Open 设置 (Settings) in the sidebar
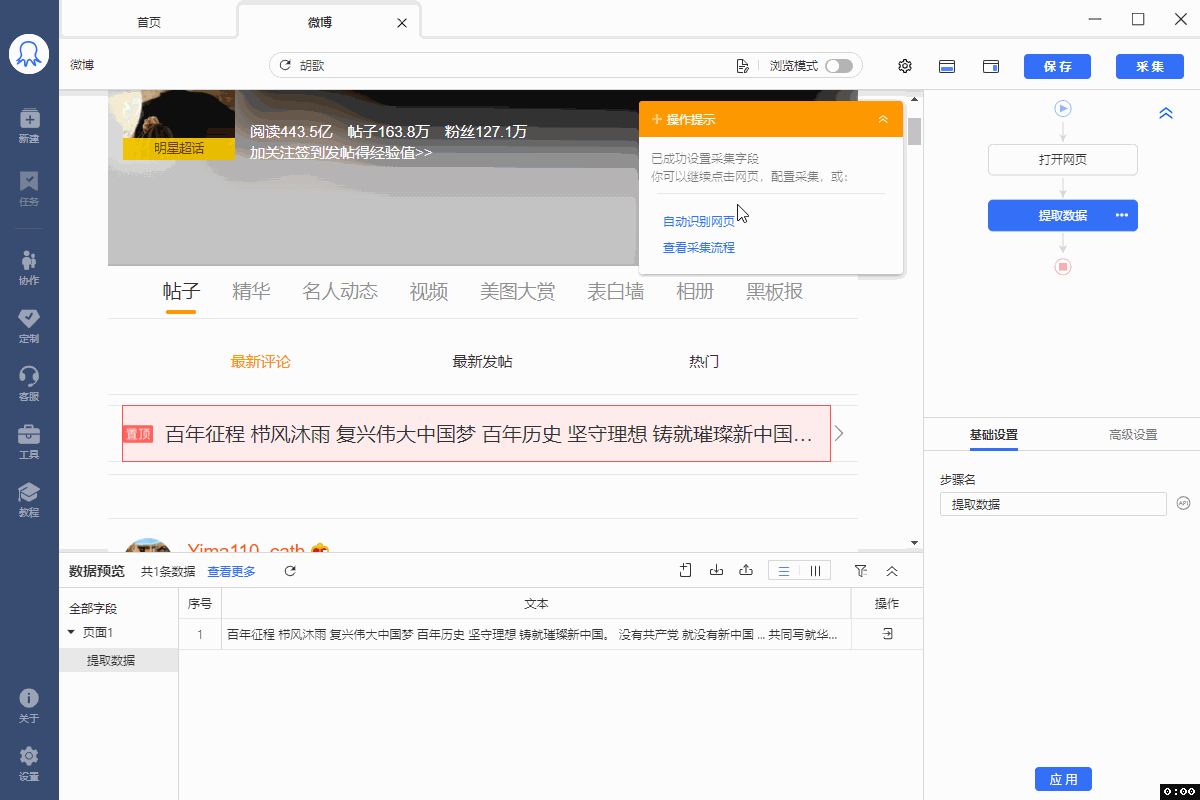Screen dimensions: 1200x800 tap(29, 763)
